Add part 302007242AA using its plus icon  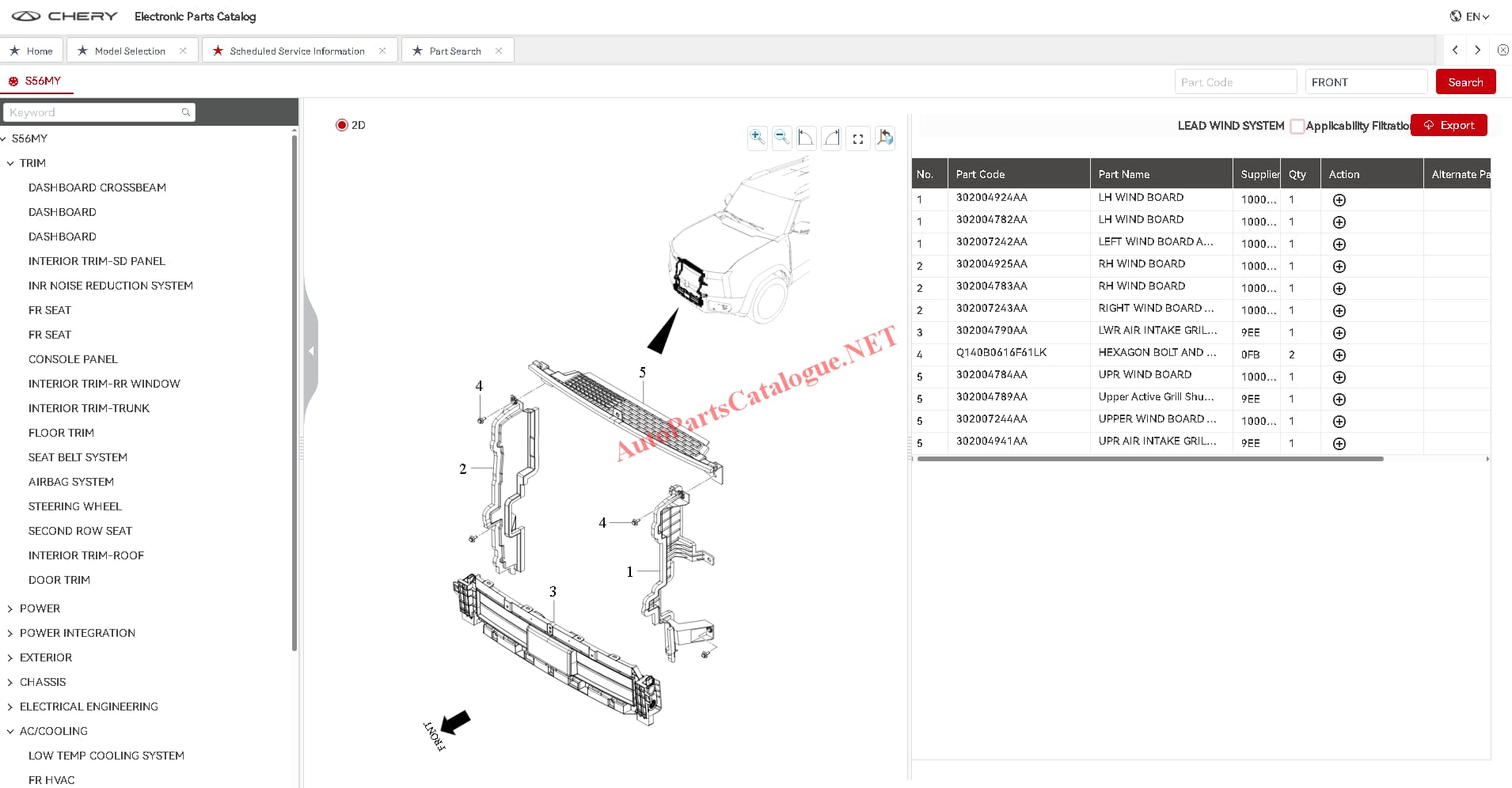1339,244
